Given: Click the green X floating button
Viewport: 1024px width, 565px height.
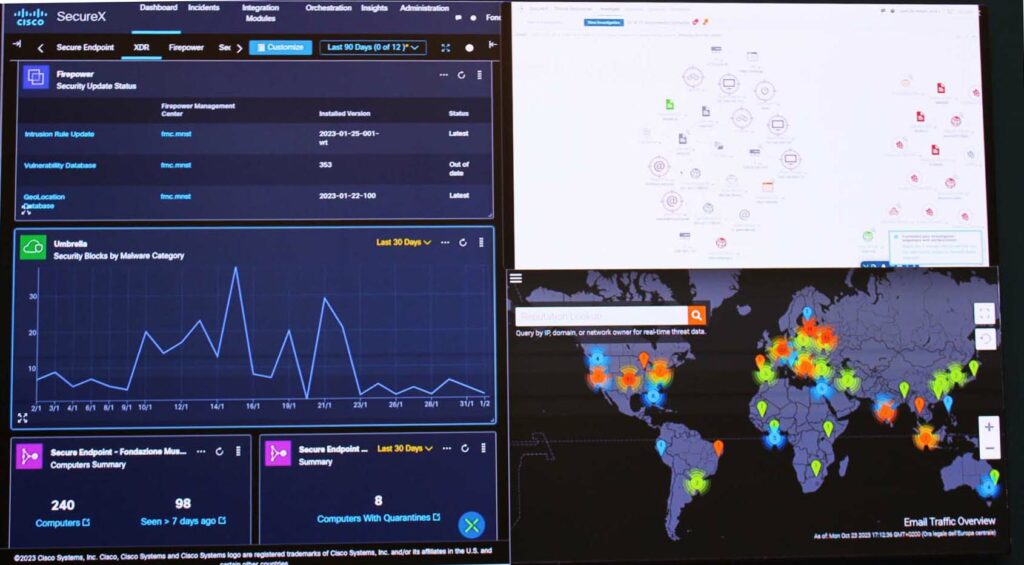Looking at the screenshot, I should 472,525.
